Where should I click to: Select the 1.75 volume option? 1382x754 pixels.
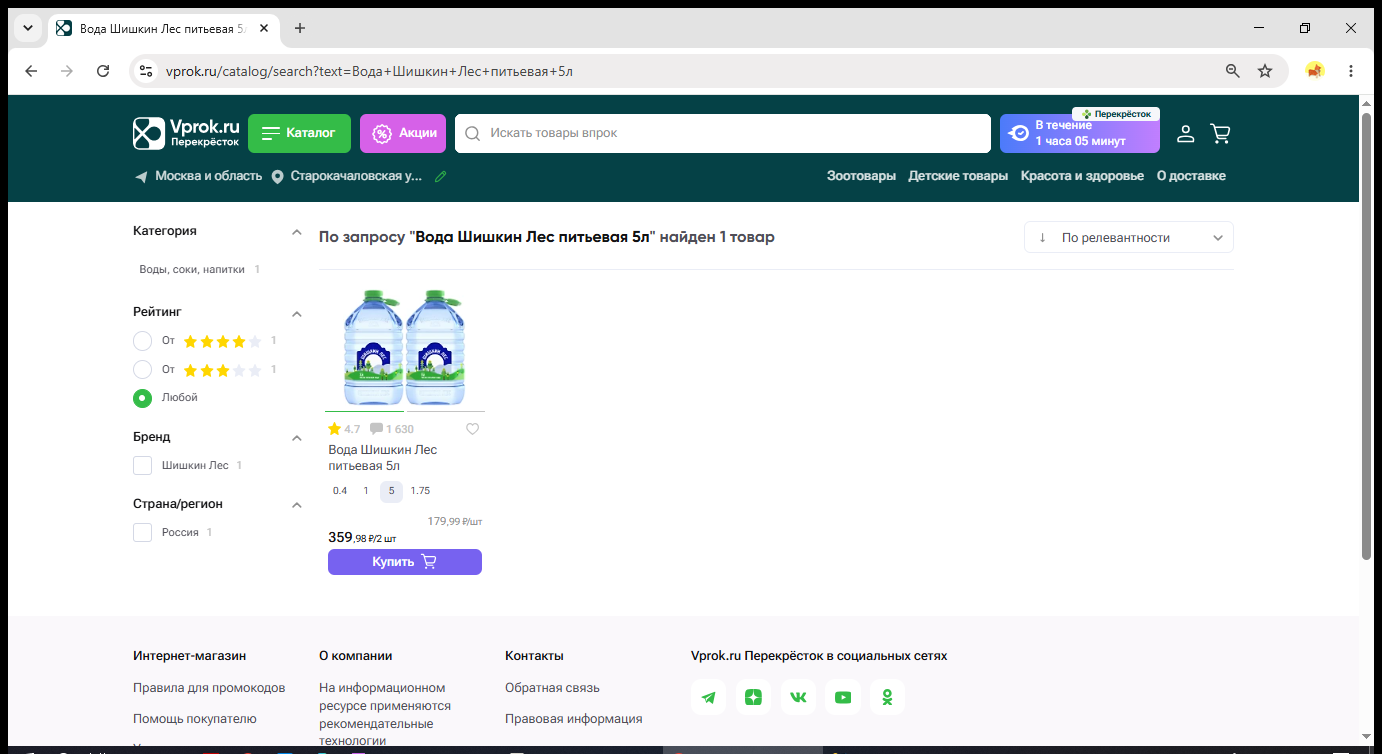(420, 491)
